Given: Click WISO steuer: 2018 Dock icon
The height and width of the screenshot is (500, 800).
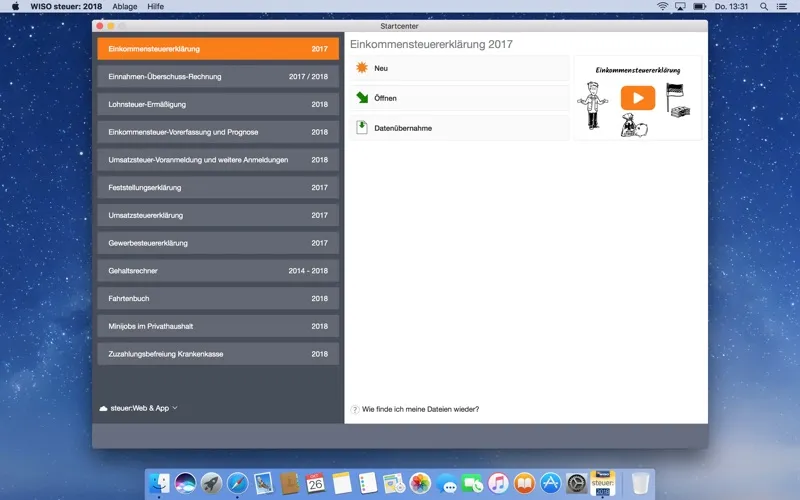Looking at the screenshot, I should (603, 483).
